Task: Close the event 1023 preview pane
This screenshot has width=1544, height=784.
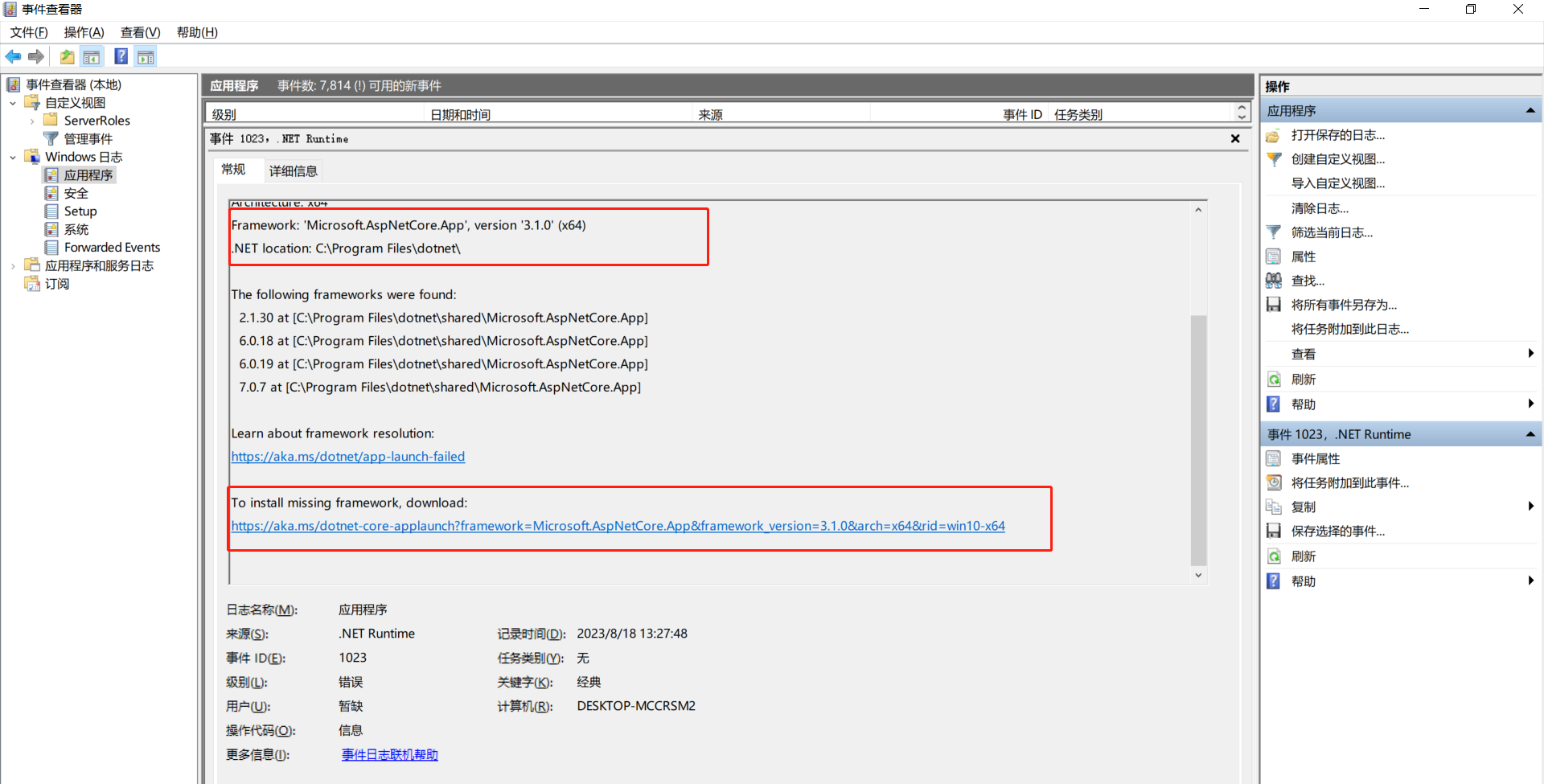Action: (x=1235, y=139)
